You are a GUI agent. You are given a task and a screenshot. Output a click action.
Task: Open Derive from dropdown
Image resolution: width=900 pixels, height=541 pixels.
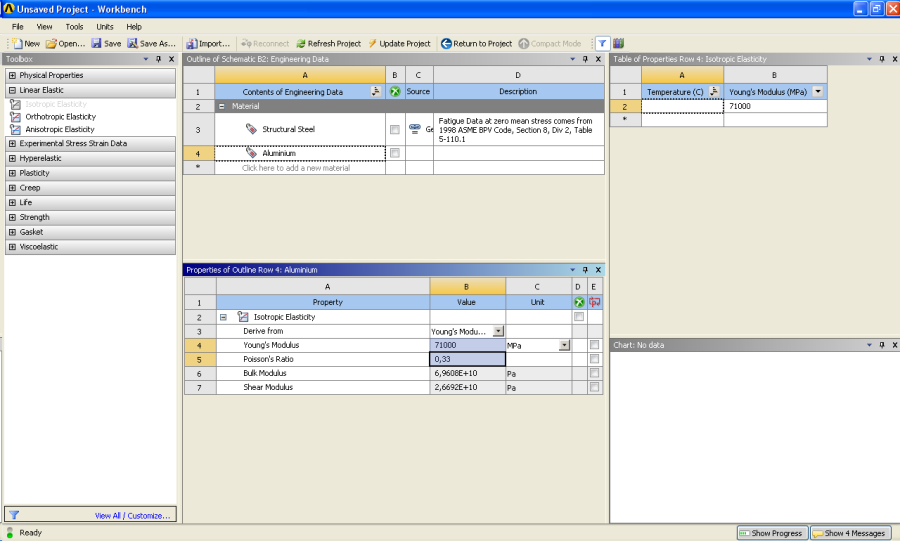click(498, 331)
